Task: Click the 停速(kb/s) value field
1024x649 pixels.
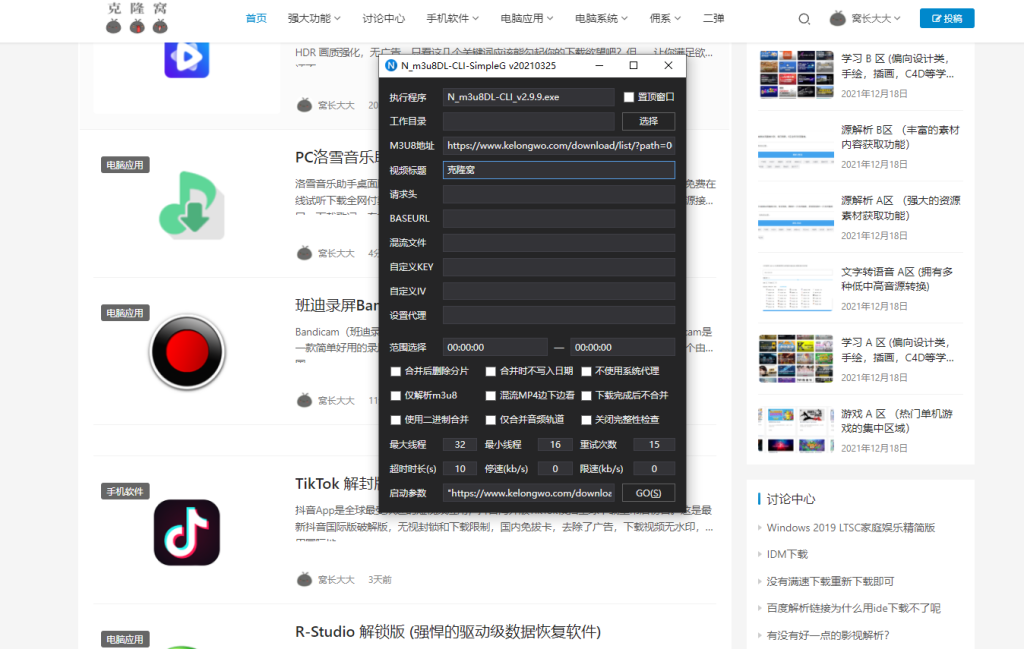Action: click(555, 469)
